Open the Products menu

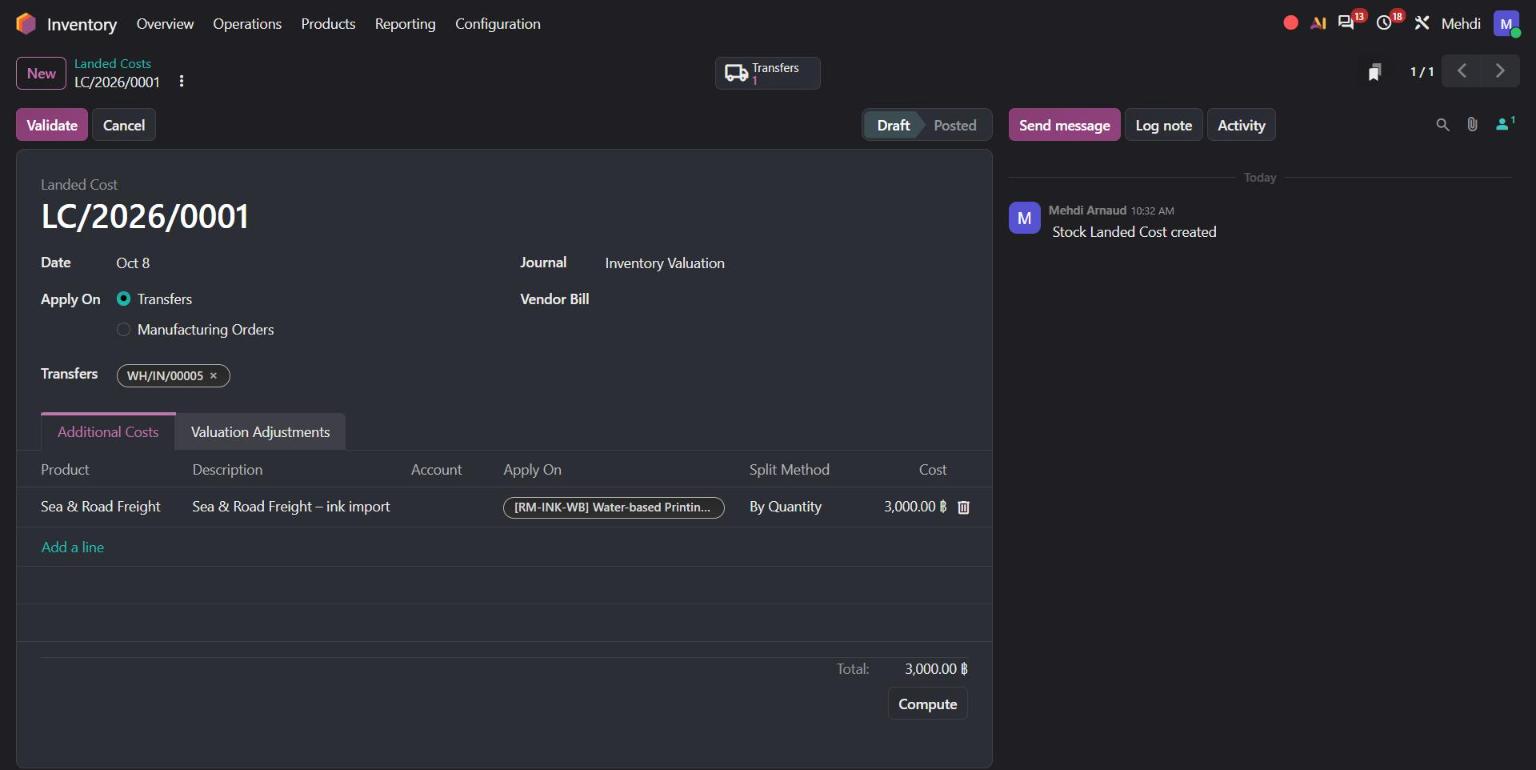328,24
